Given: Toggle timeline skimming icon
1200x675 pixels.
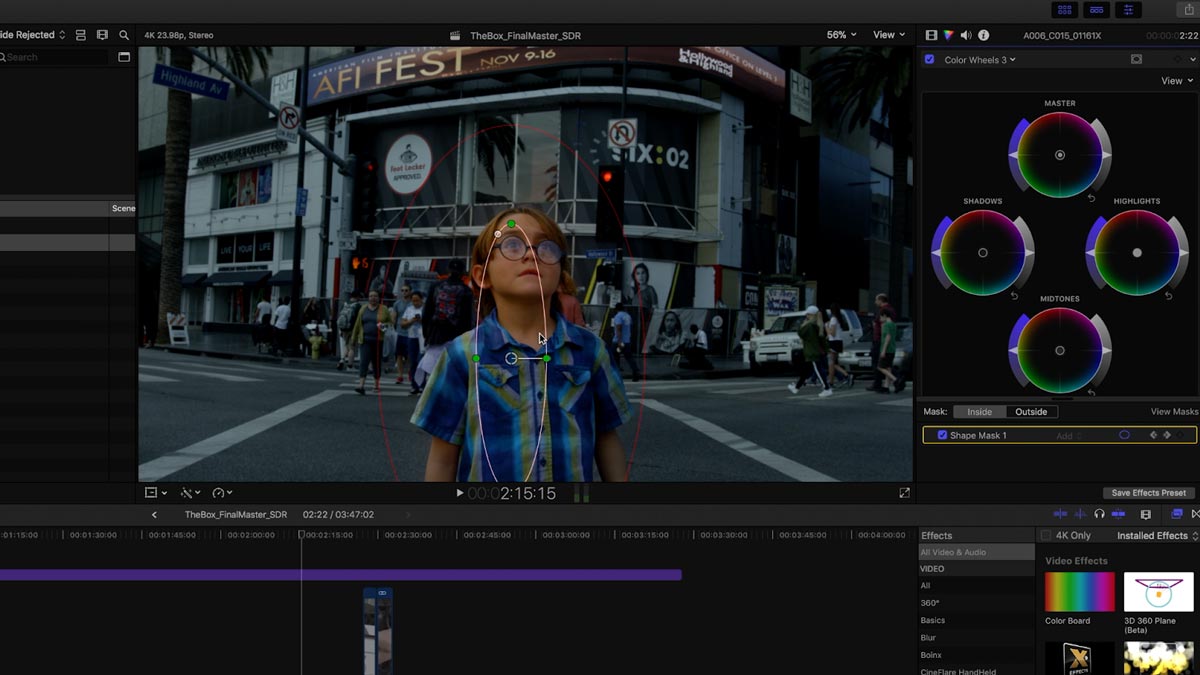Looking at the screenshot, I should [1061, 514].
